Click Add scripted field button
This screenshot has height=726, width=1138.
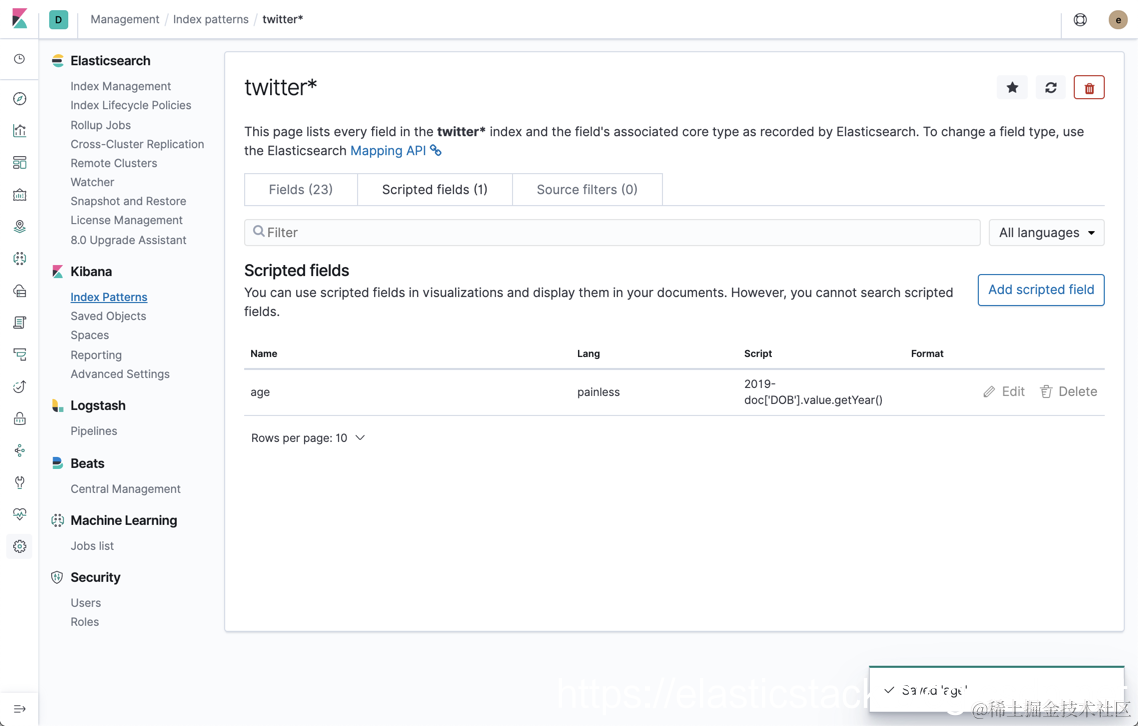tap(1041, 290)
